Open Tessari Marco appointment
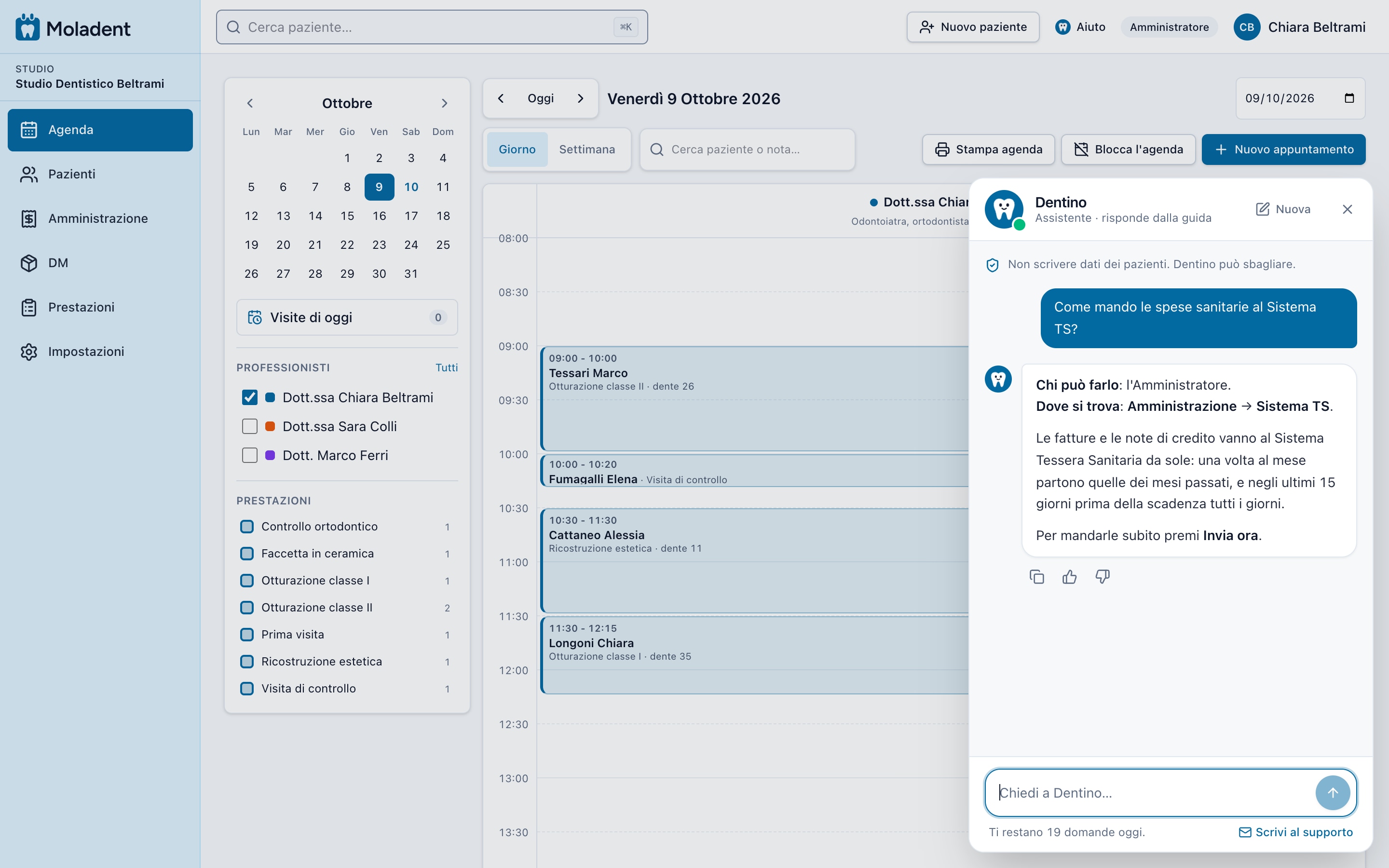The image size is (1389, 868). pyautogui.click(x=754, y=398)
